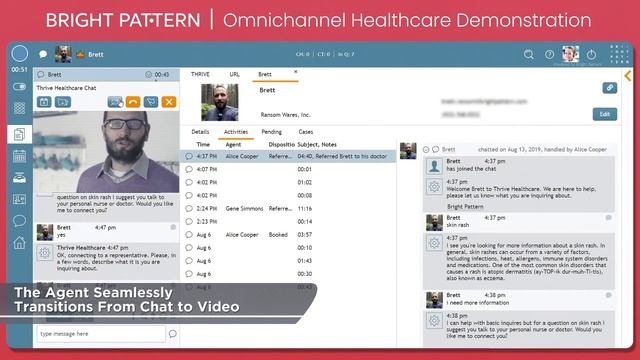Select the 4:02 PM activity lasting 00:08
The width and height of the screenshot is (640, 360).
tap(288, 196)
